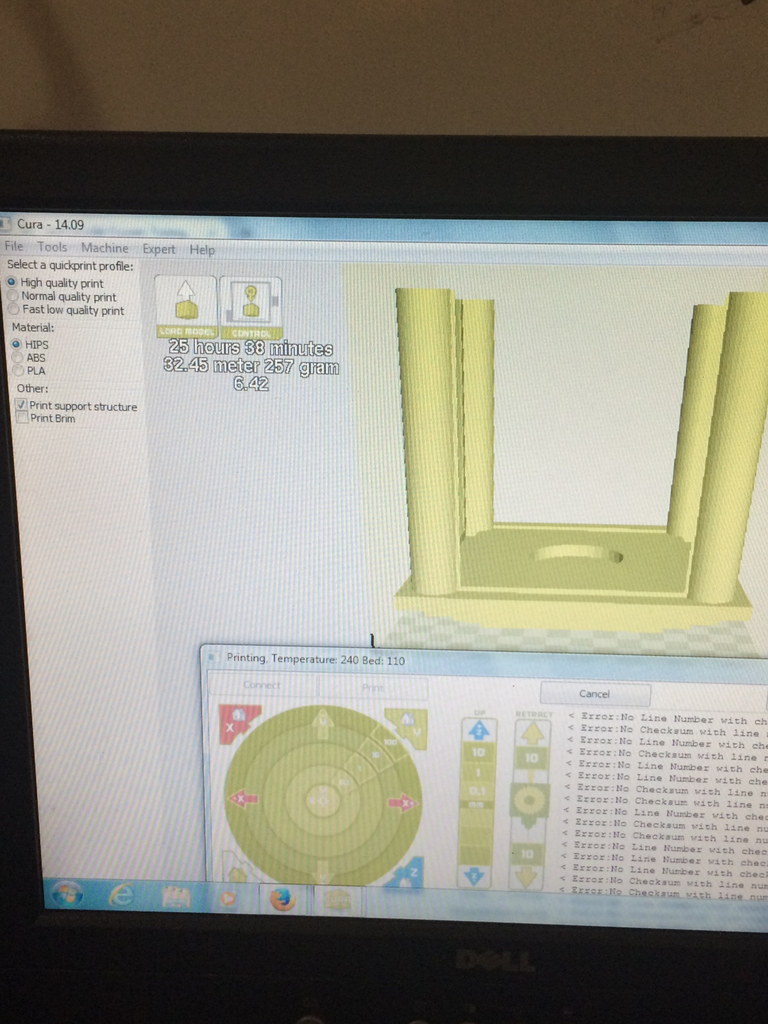The image size is (768, 1024).
Task: Click the center of the XY jog wheel
Action: click(x=323, y=800)
